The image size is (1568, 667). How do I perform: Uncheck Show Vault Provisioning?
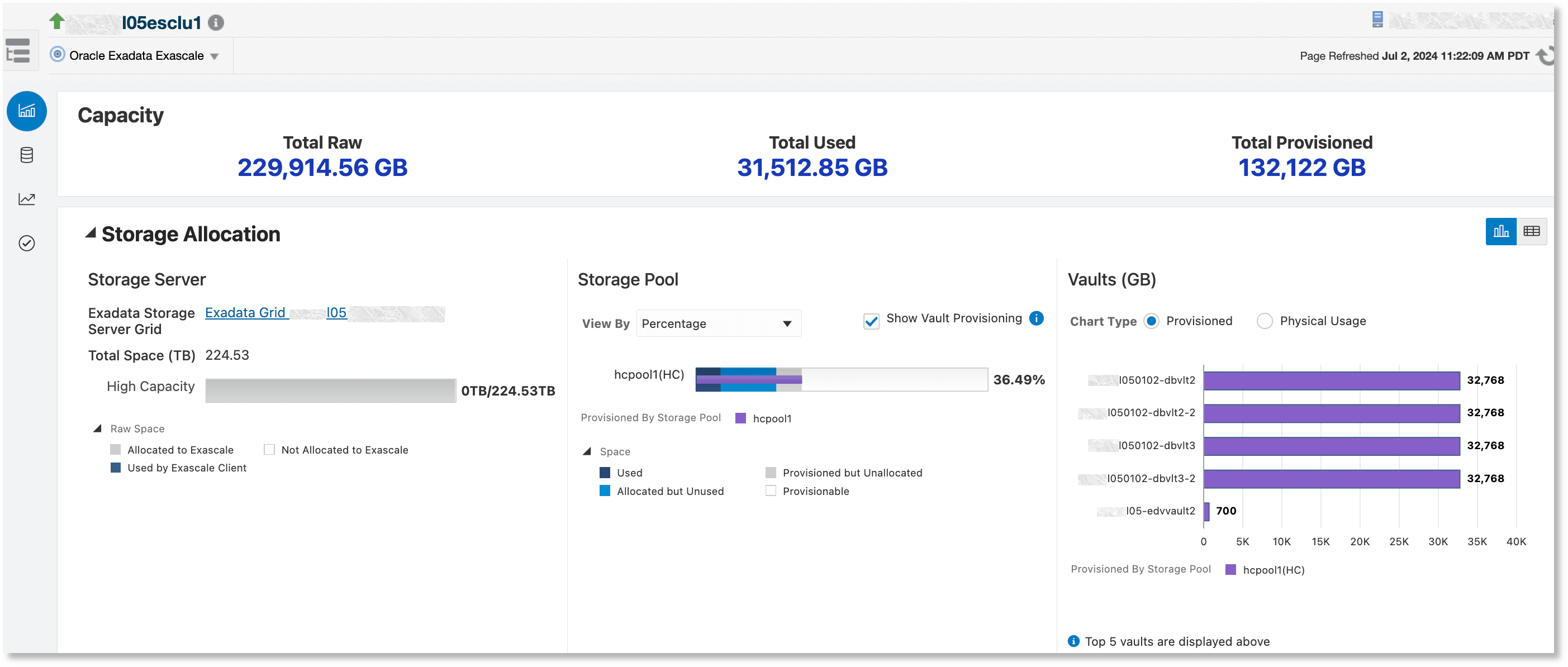click(x=871, y=321)
